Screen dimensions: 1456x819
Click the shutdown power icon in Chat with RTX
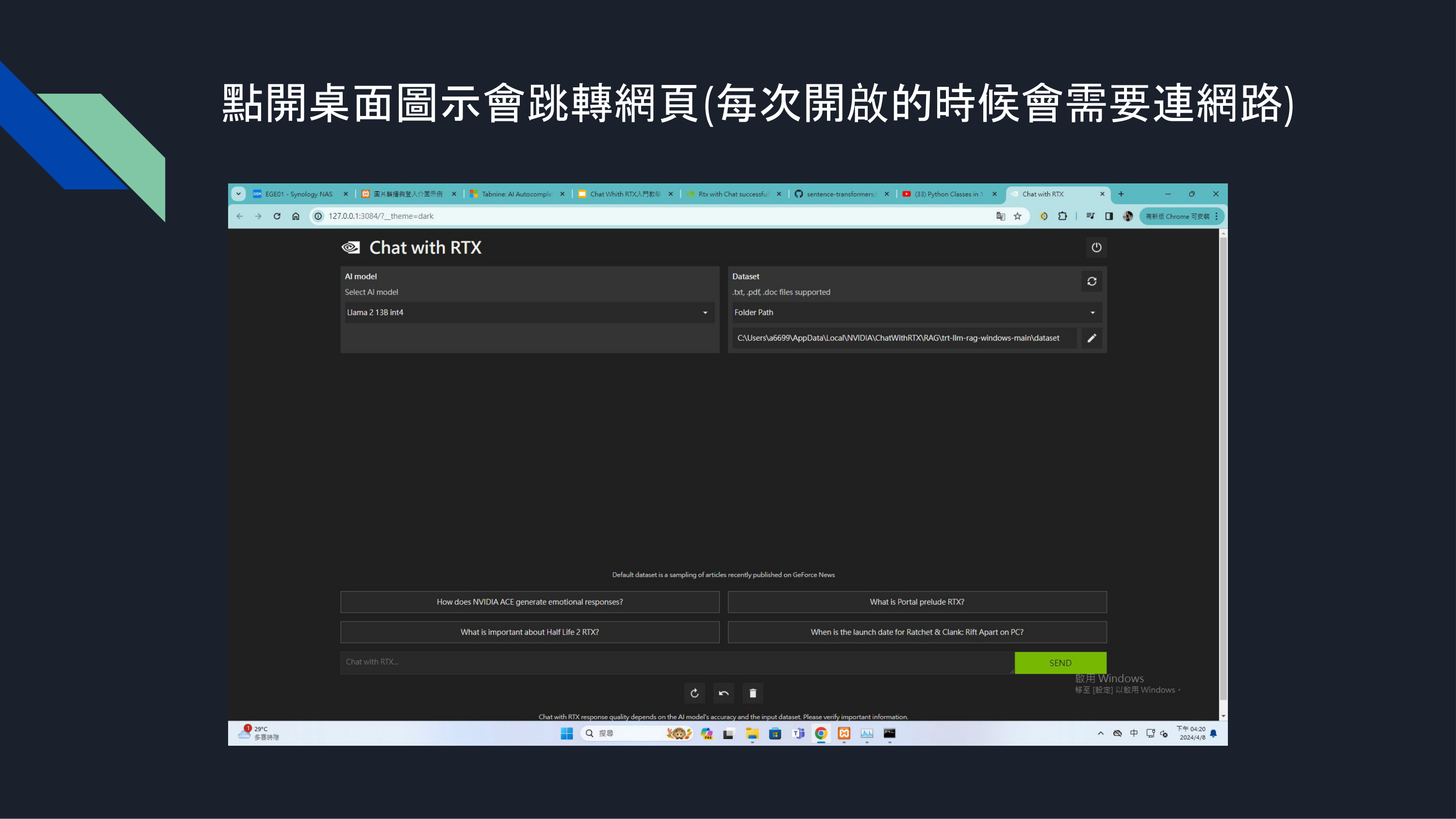(x=1096, y=247)
